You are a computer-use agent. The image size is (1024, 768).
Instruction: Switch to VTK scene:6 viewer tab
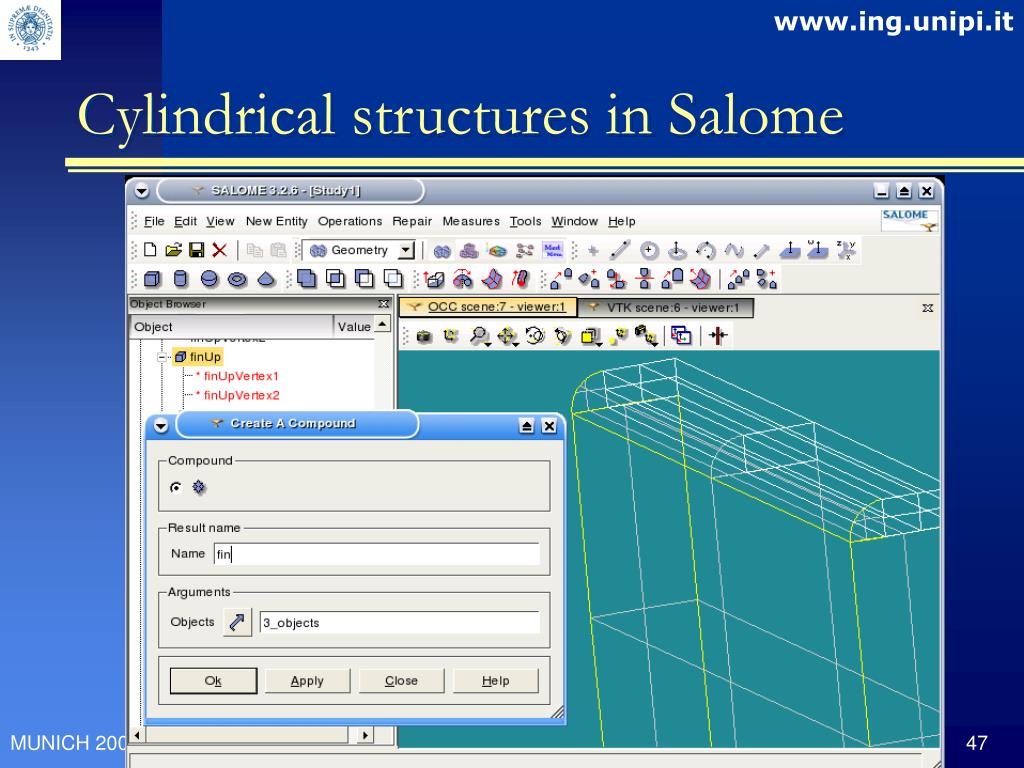tap(665, 308)
